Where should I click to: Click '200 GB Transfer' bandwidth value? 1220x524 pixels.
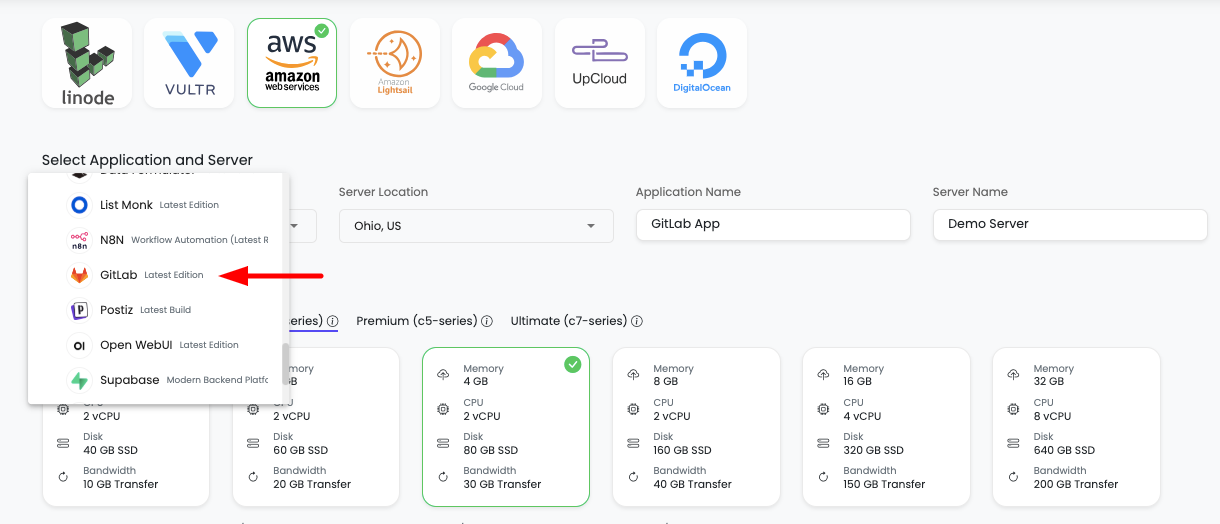pyautogui.click(x=1075, y=484)
